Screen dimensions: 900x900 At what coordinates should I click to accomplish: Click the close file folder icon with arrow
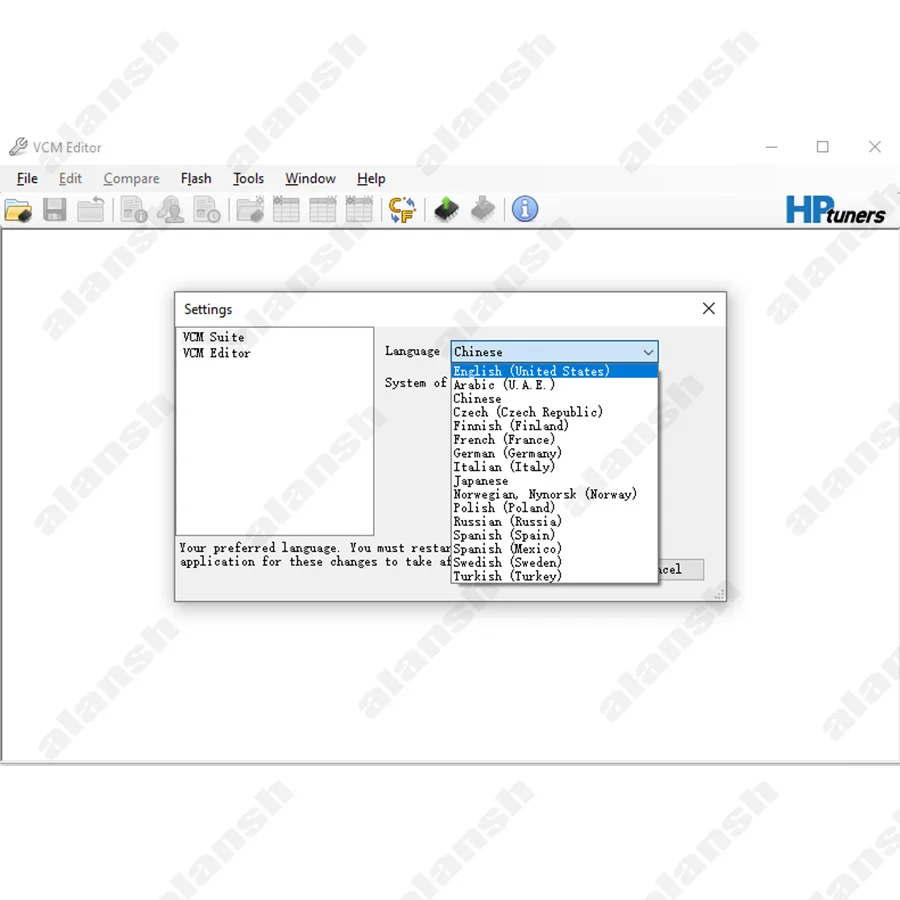[91, 210]
